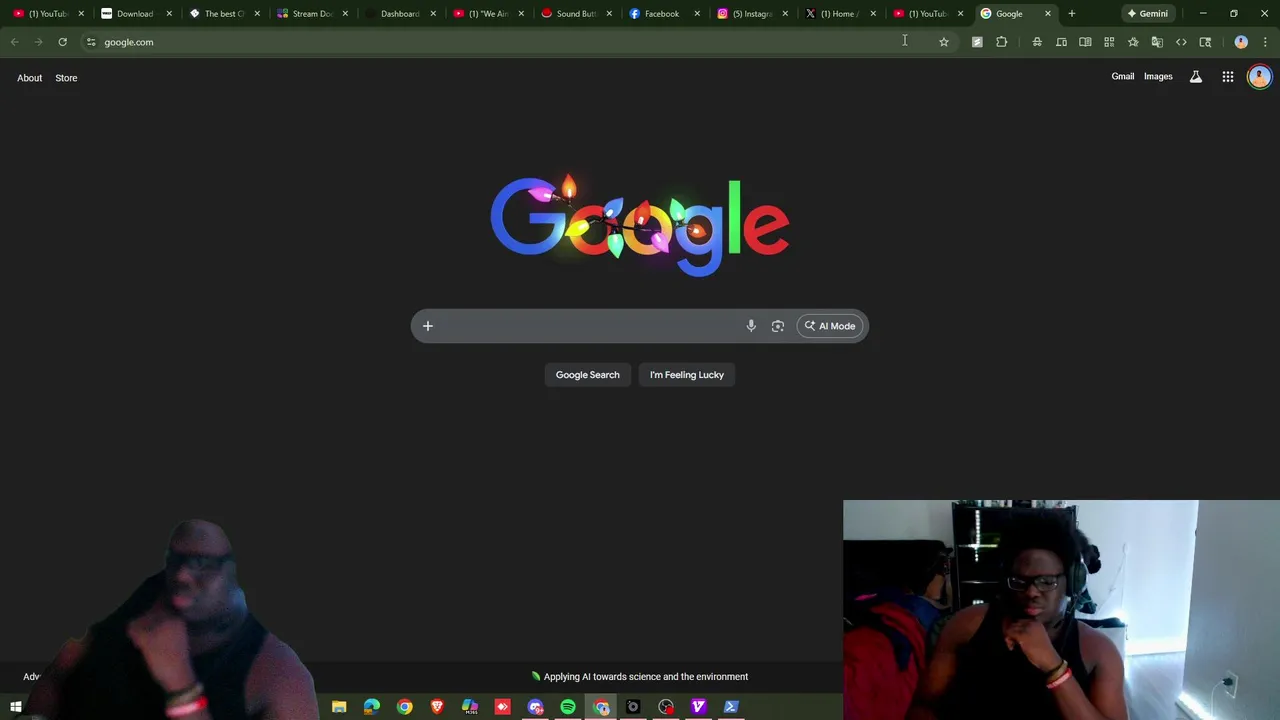Launch Microsoft Edge from the taskbar
Image resolution: width=1280 pixels, height=720 pixels.
pyautogui.click(x=372, y=707)
